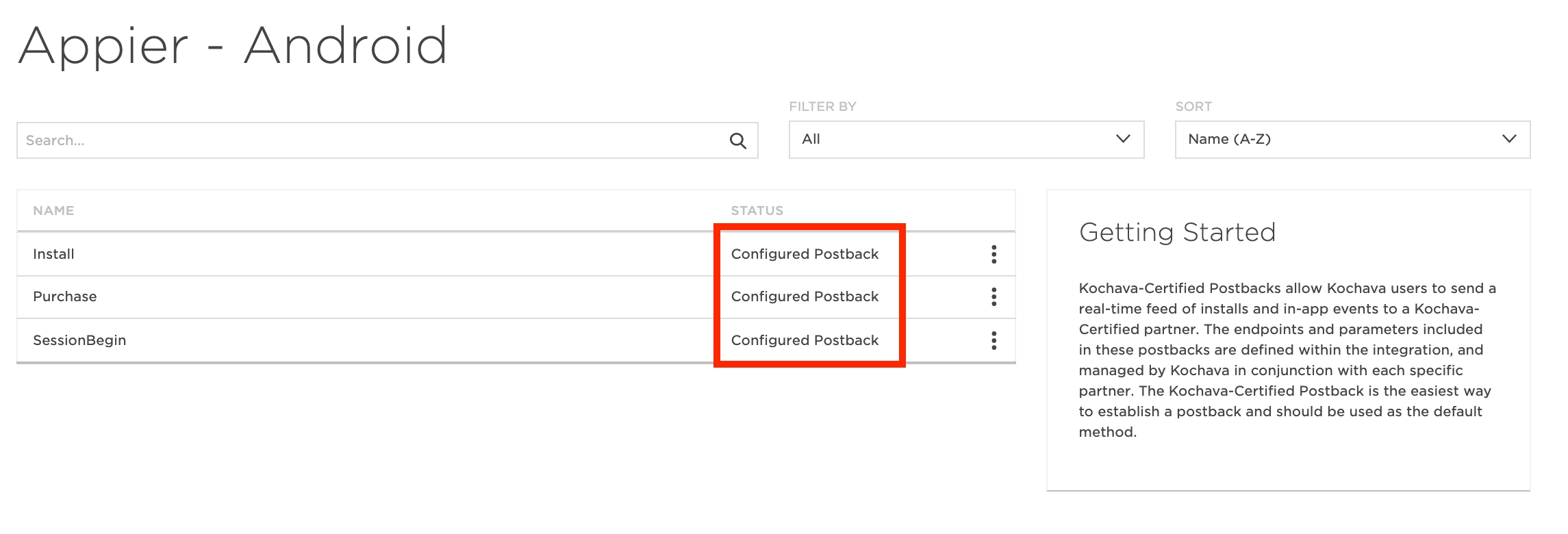Open the Filter By 'All' dropdown
This screenshot has width=1568, height=534.
(x=965, y=140)
